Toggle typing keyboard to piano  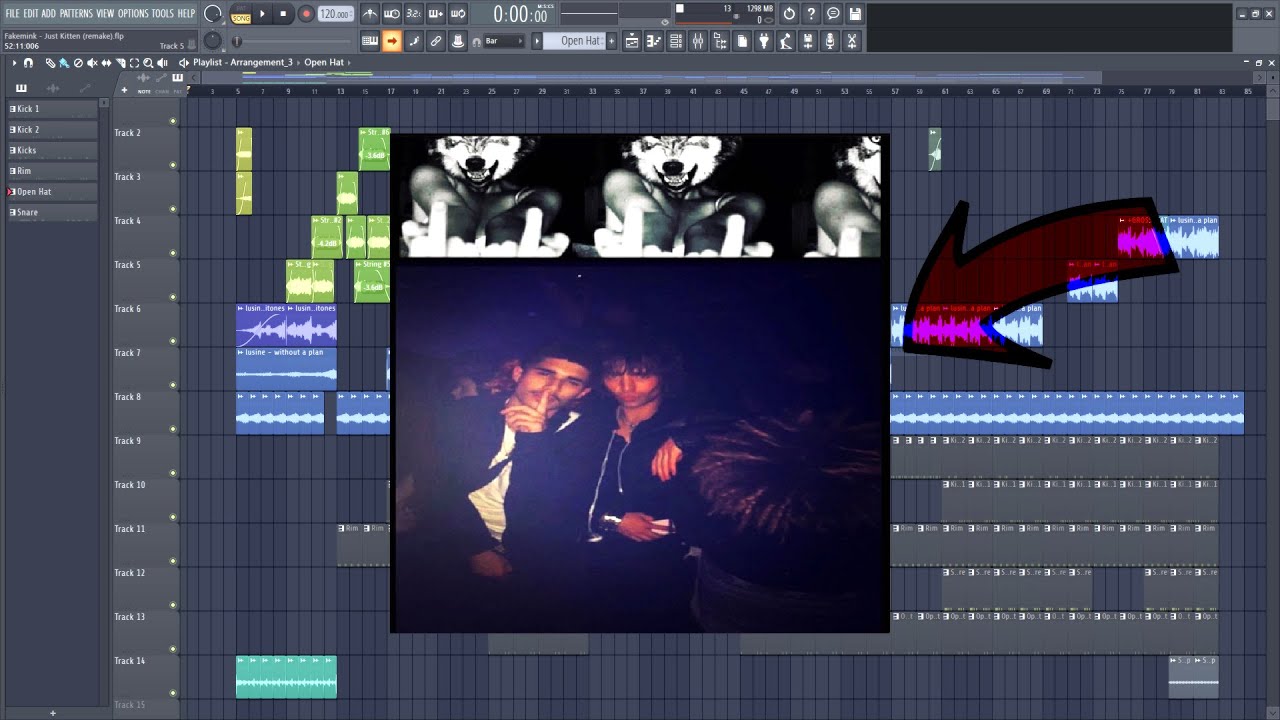point(369,41)
